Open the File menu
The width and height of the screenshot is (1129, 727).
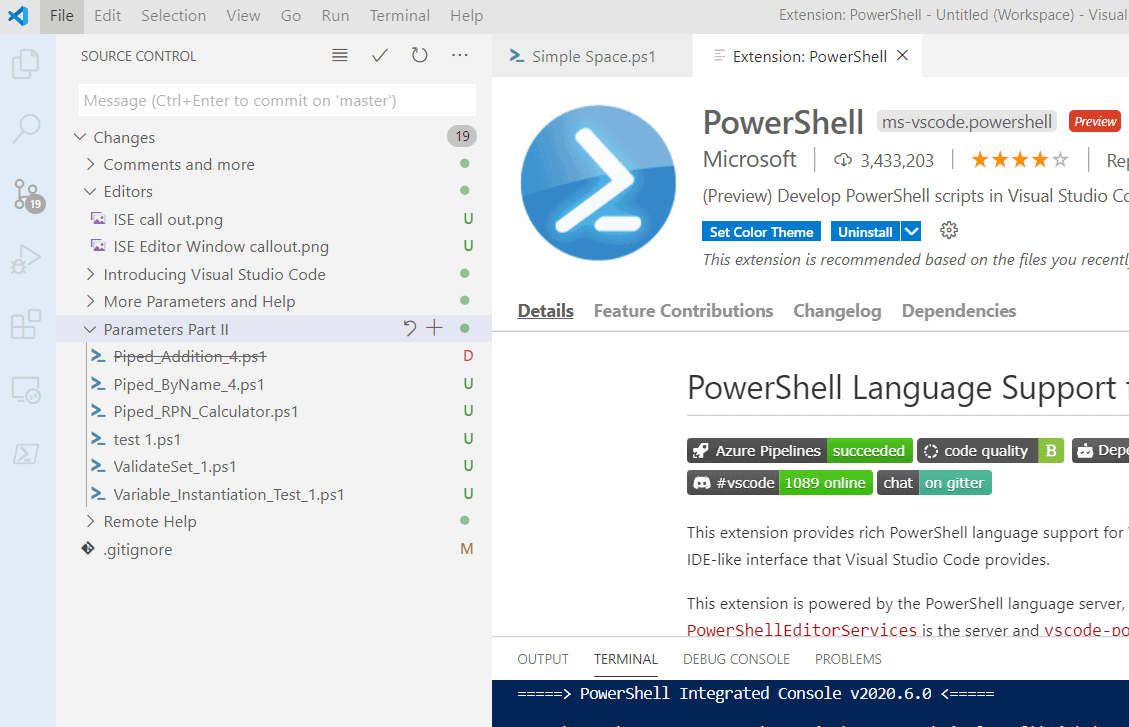(62, 15)
